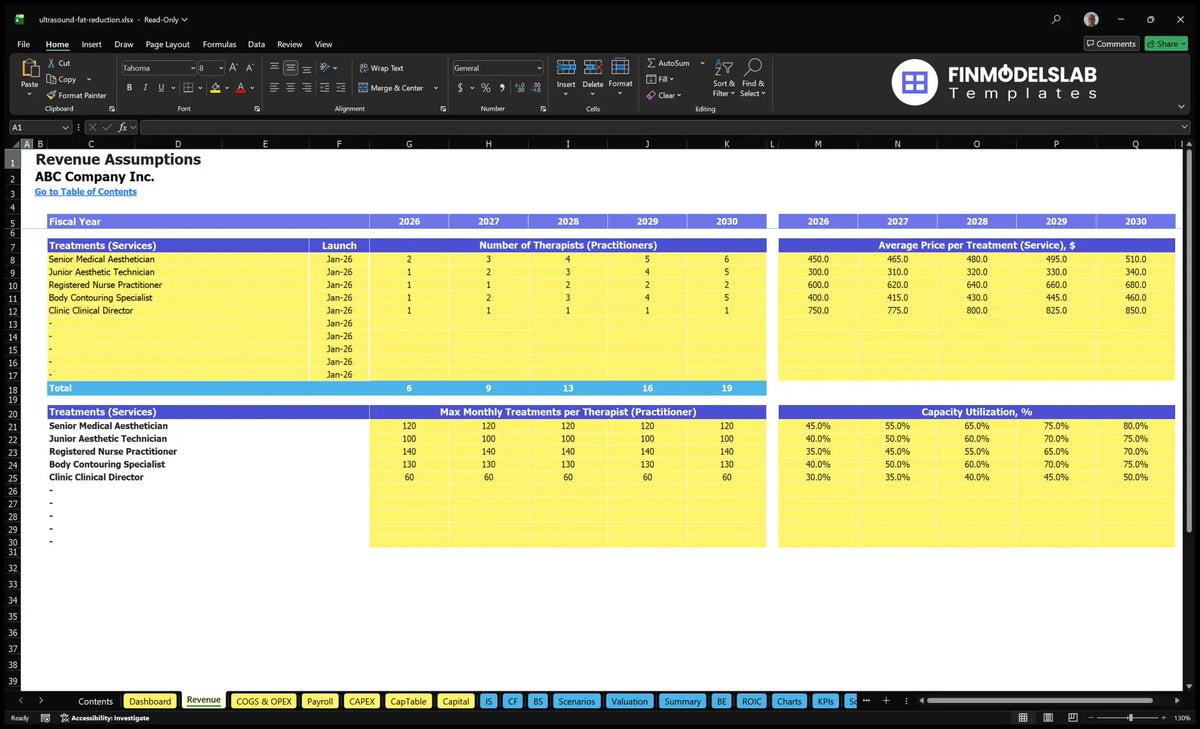Open the Insert ribbon tab

click(x=91, y=44)
